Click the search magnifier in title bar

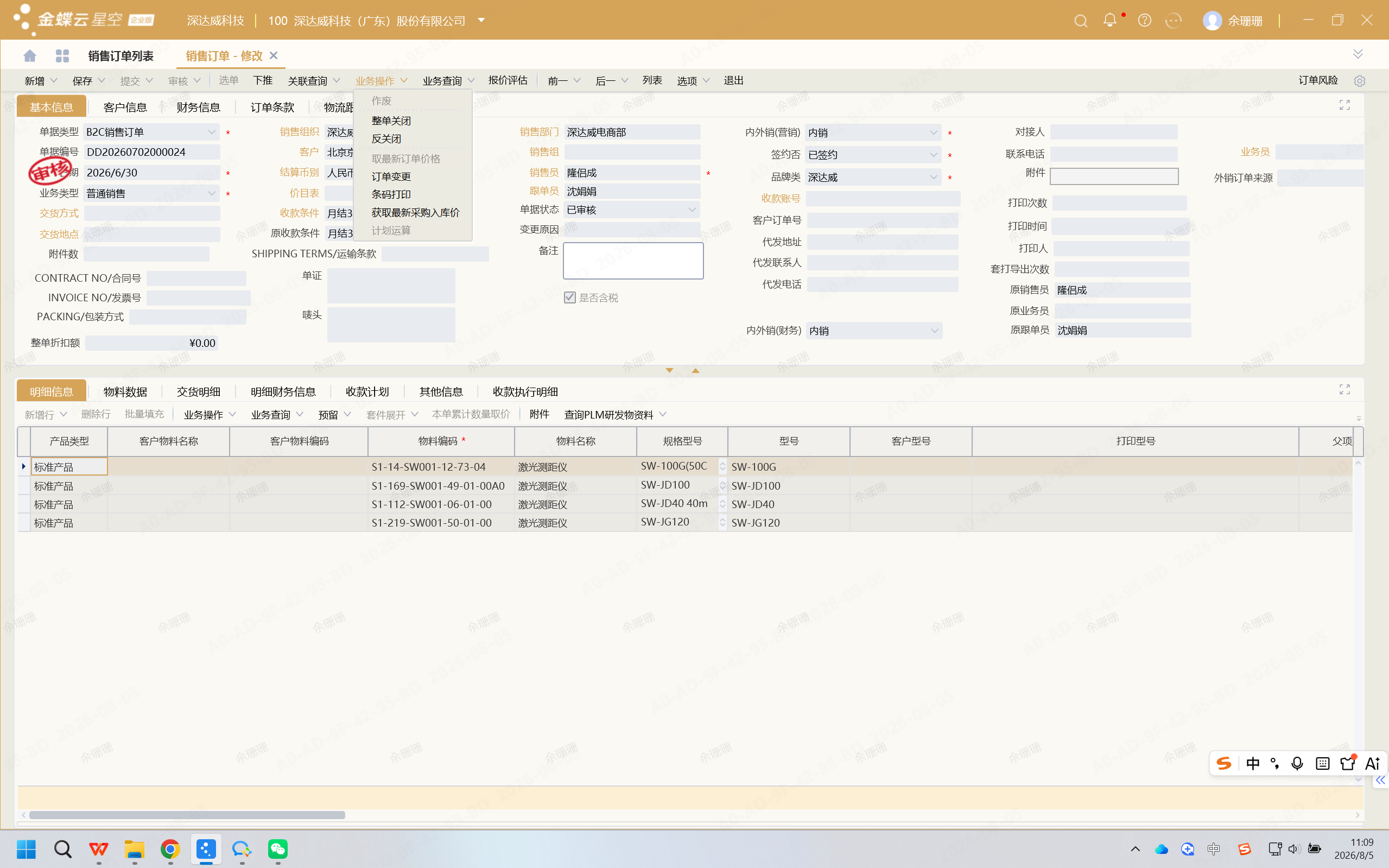point(1081,21)
